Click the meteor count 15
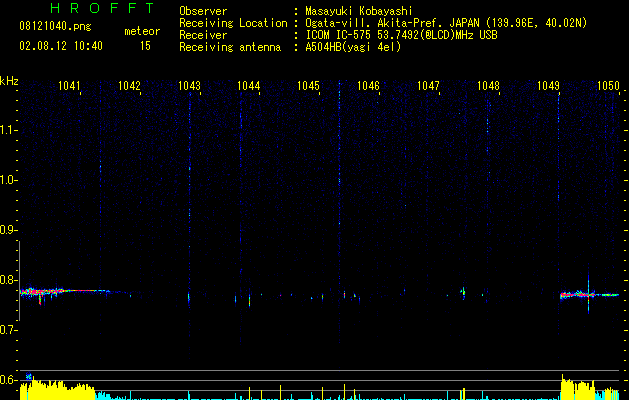The width and height of the screenshot is (629, 400). (x=145, y=46)
